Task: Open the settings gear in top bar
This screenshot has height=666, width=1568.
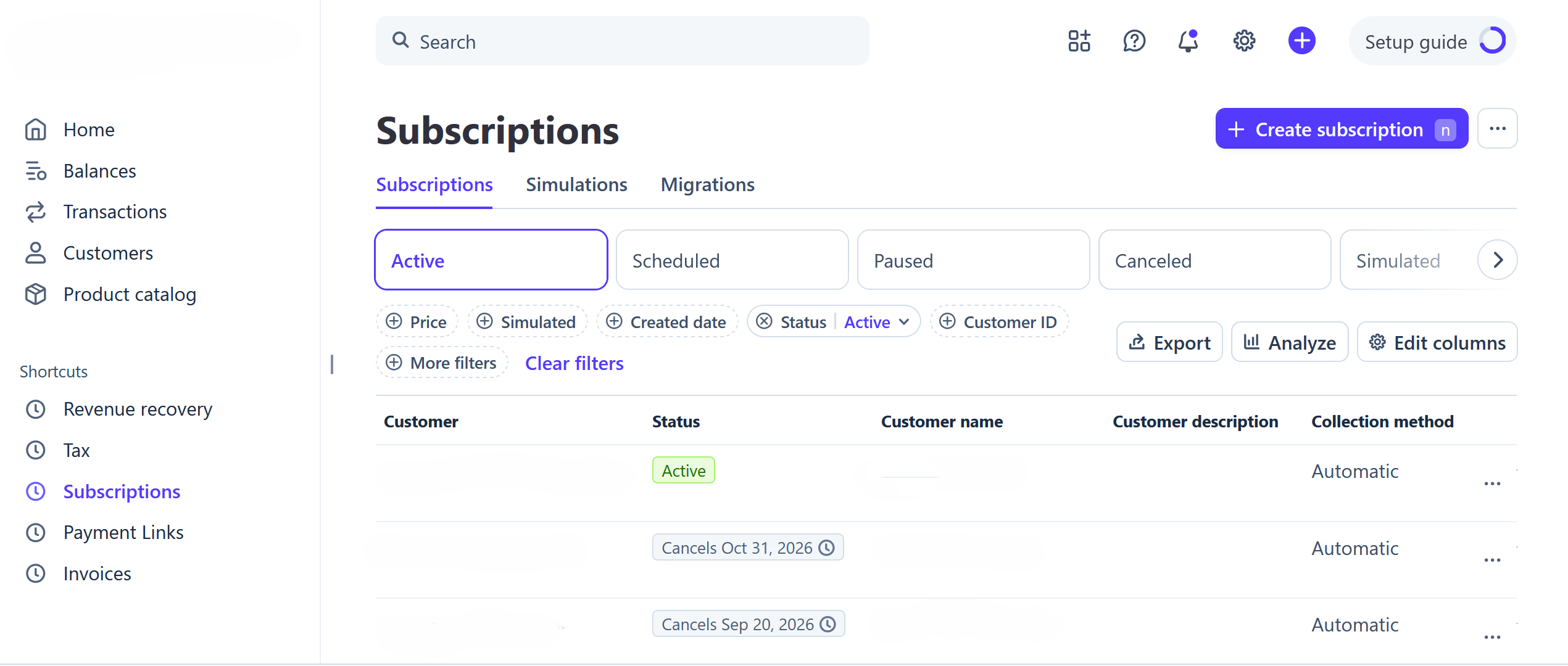Action: 1244,41
